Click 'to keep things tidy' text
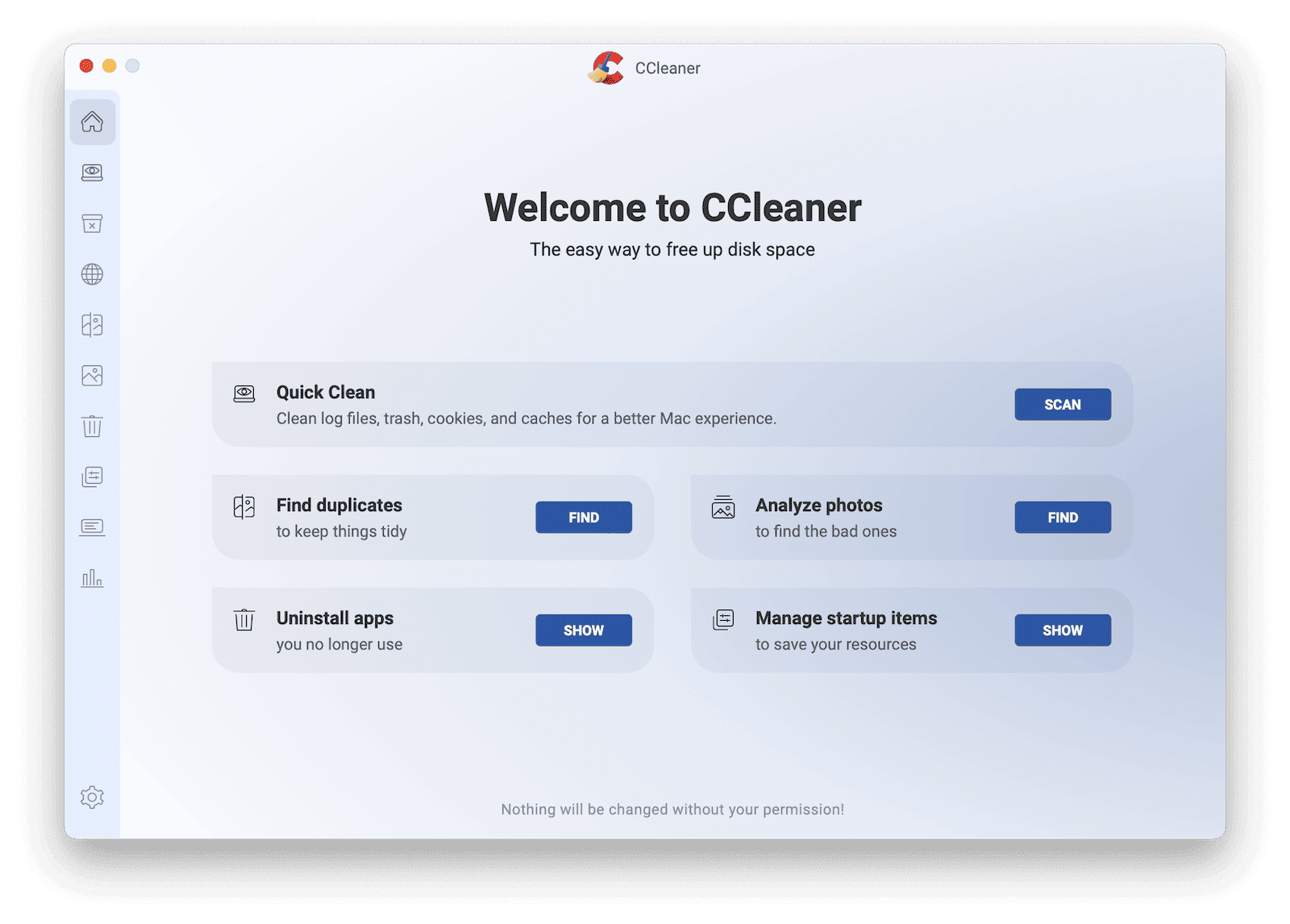The image size is (1290, 924). [x=342, y=531]
